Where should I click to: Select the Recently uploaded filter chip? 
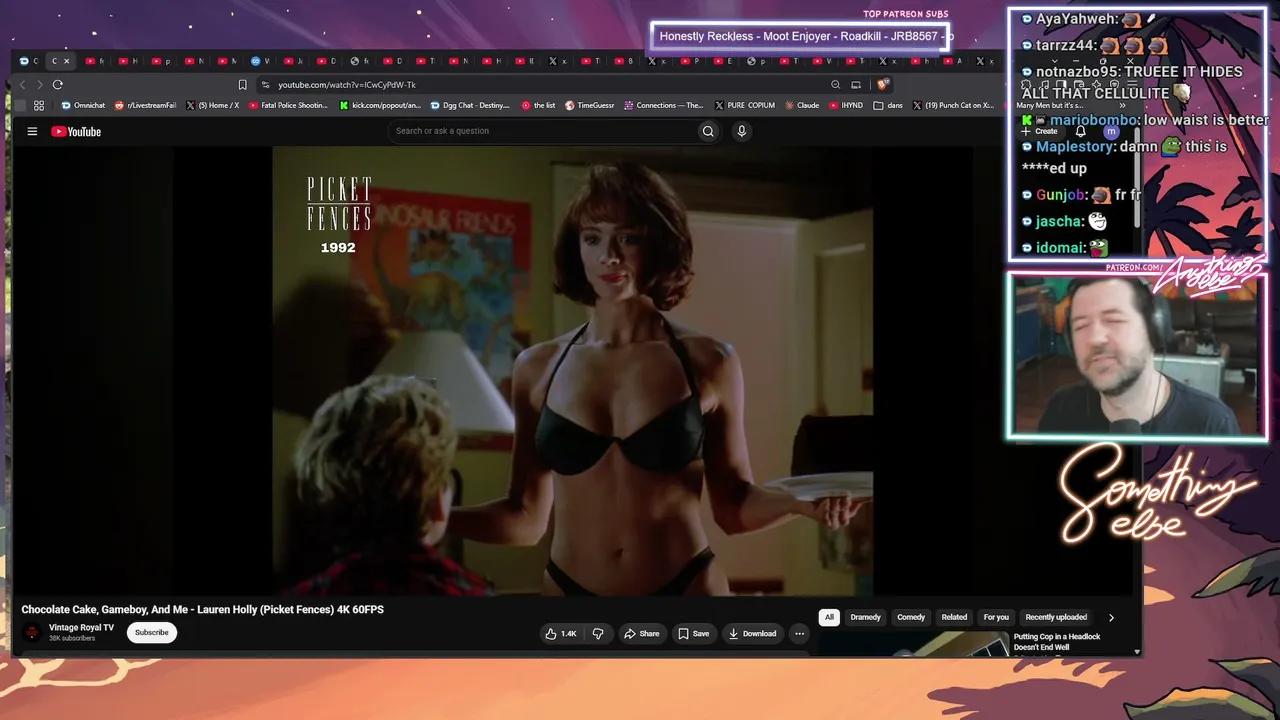[1056, 617]
